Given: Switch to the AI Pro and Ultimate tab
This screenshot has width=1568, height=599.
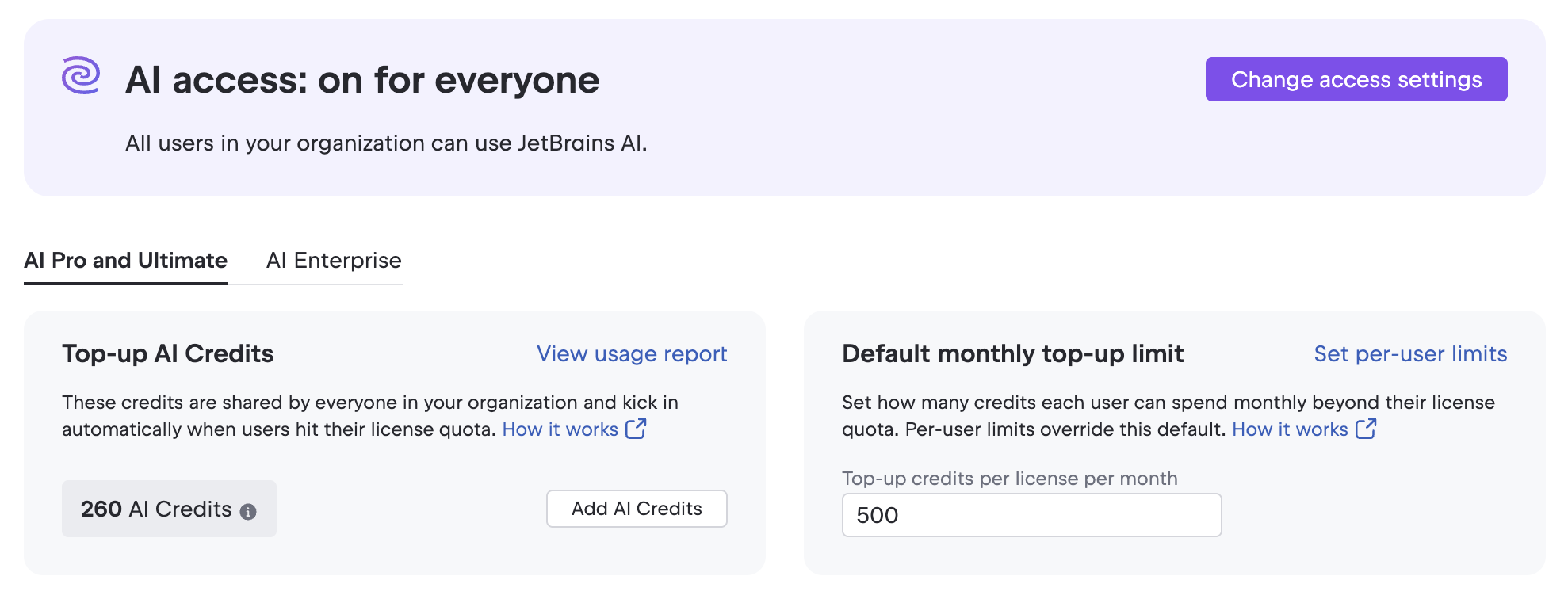Looking at the screenshot, I should pos(125,261).
